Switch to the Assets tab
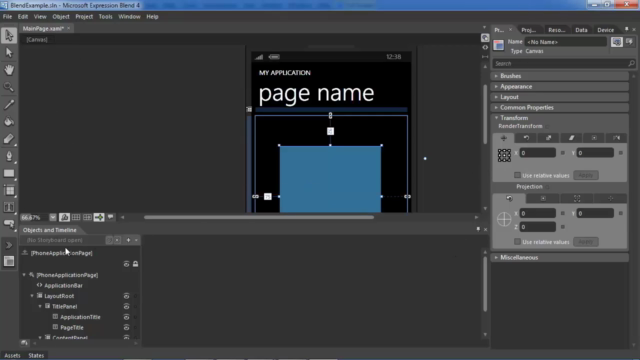The width and height of the screenshot is (640, 360). [12, 356]
